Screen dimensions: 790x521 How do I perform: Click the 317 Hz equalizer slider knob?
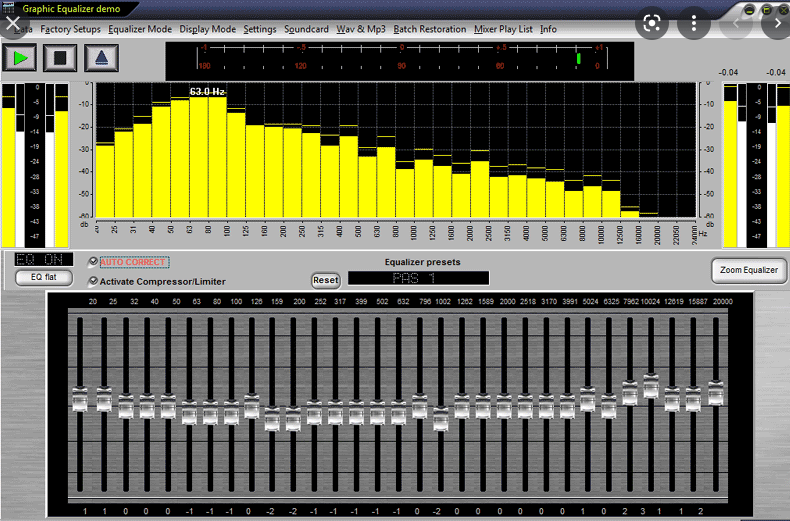click(x=335, y=413)
